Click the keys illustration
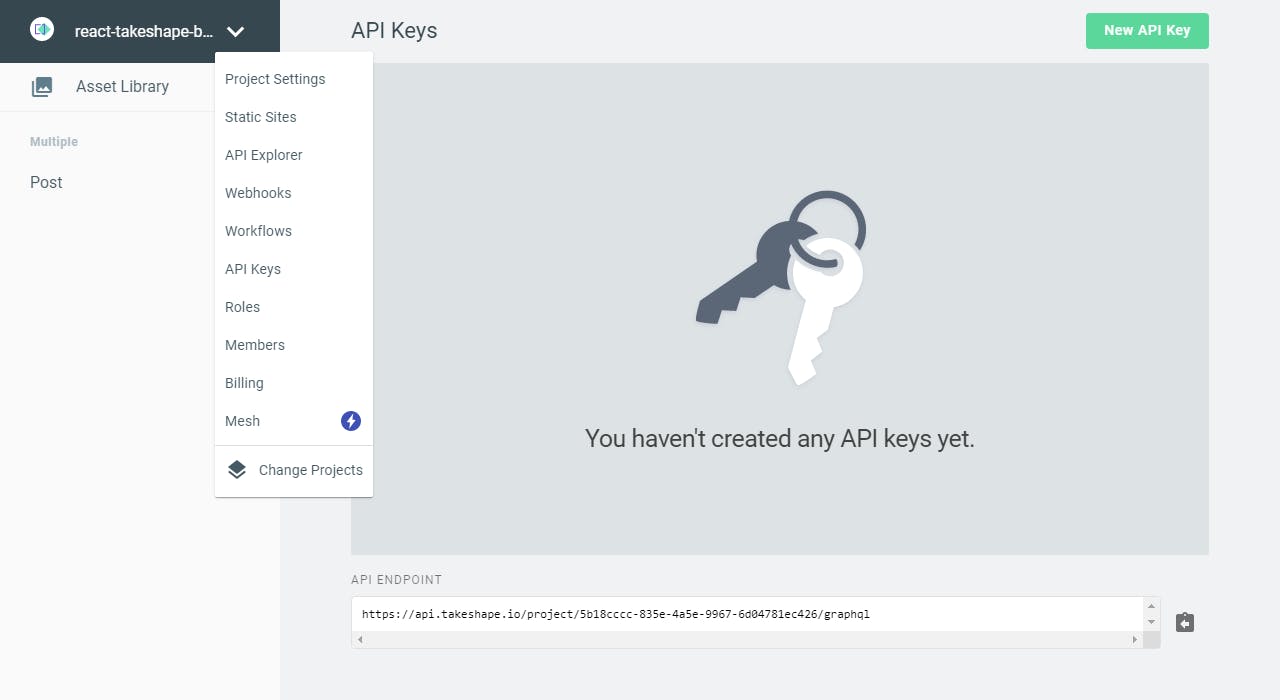 [781, 287]
